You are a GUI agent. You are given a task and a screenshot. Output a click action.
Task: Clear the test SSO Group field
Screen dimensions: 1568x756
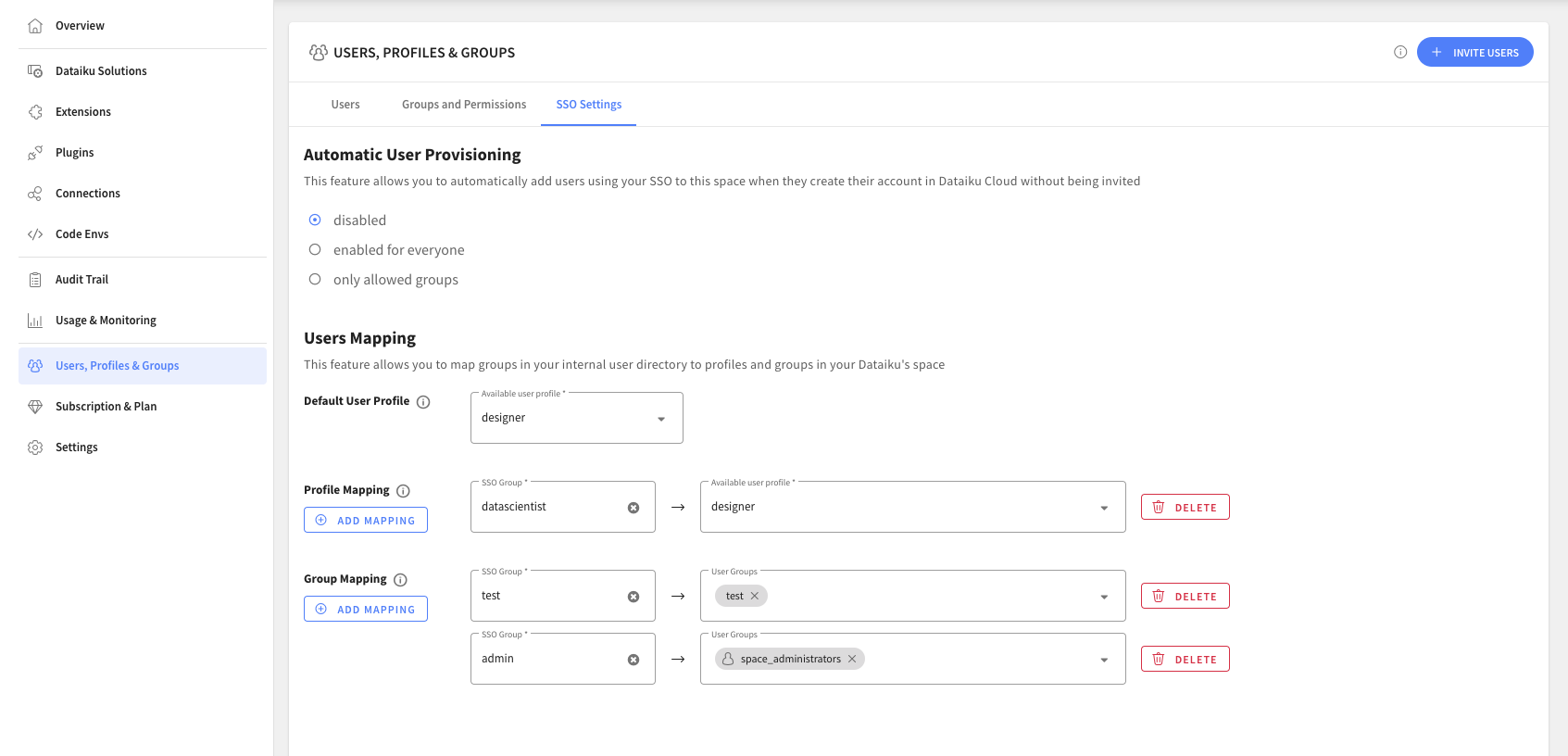click(x=633, y=597)
